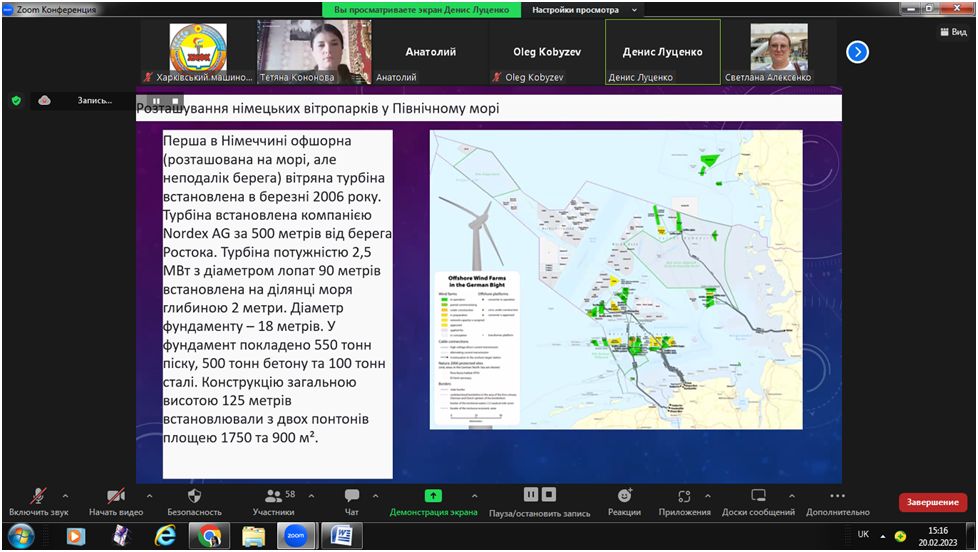This screenshot has height=552, width=978.
Task: Open Google Chrome from taskbar
Action: coord(209,536)
